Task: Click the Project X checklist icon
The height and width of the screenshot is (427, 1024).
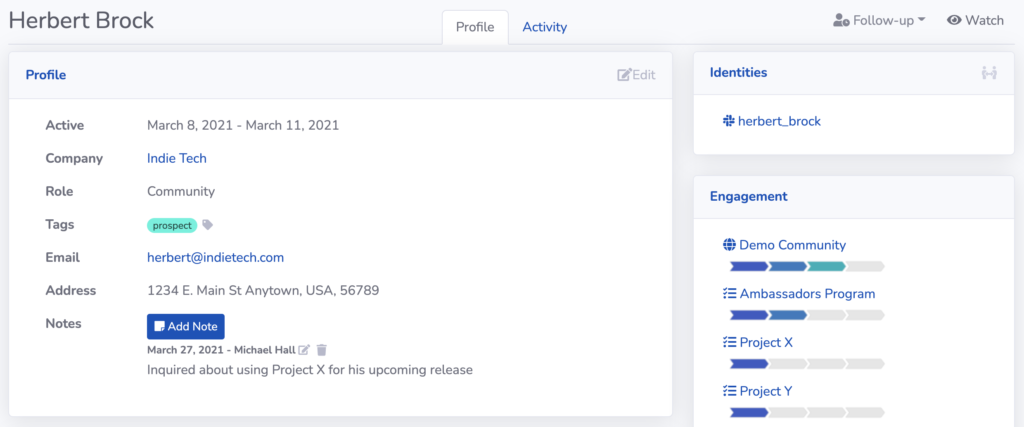Action: tap(729, 342)
